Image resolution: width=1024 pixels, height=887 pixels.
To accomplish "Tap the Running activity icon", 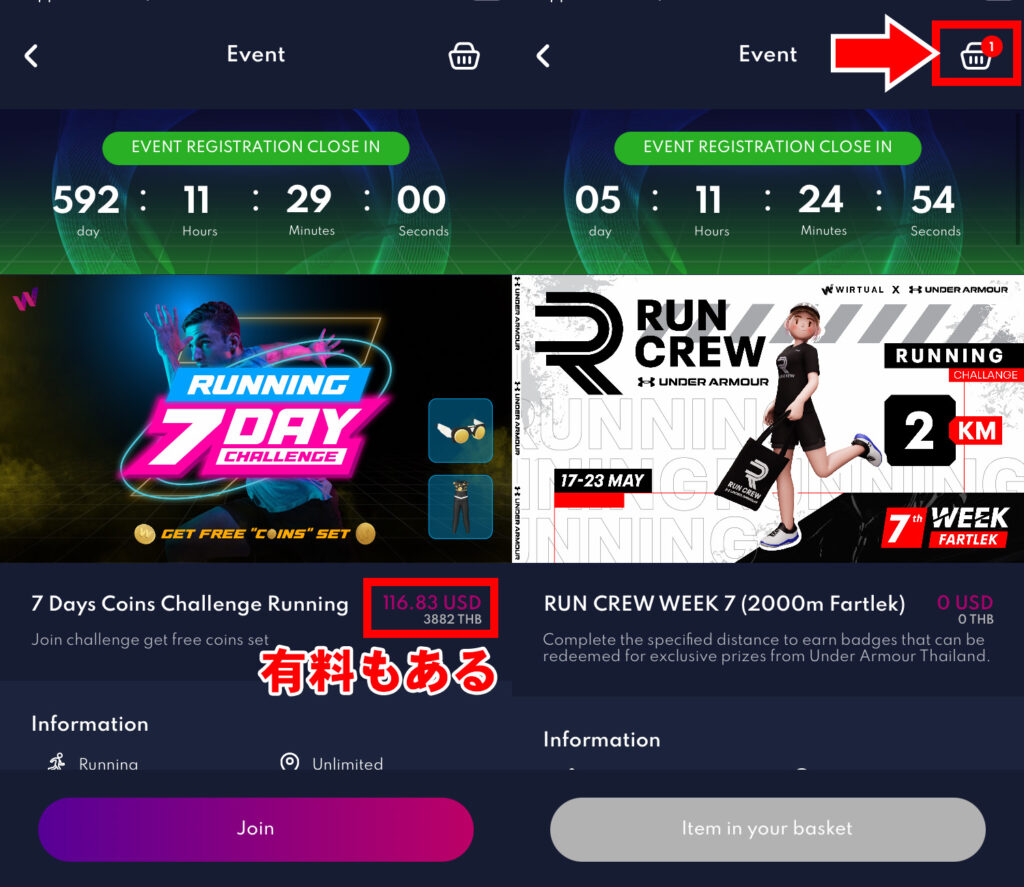I will 57,762.
